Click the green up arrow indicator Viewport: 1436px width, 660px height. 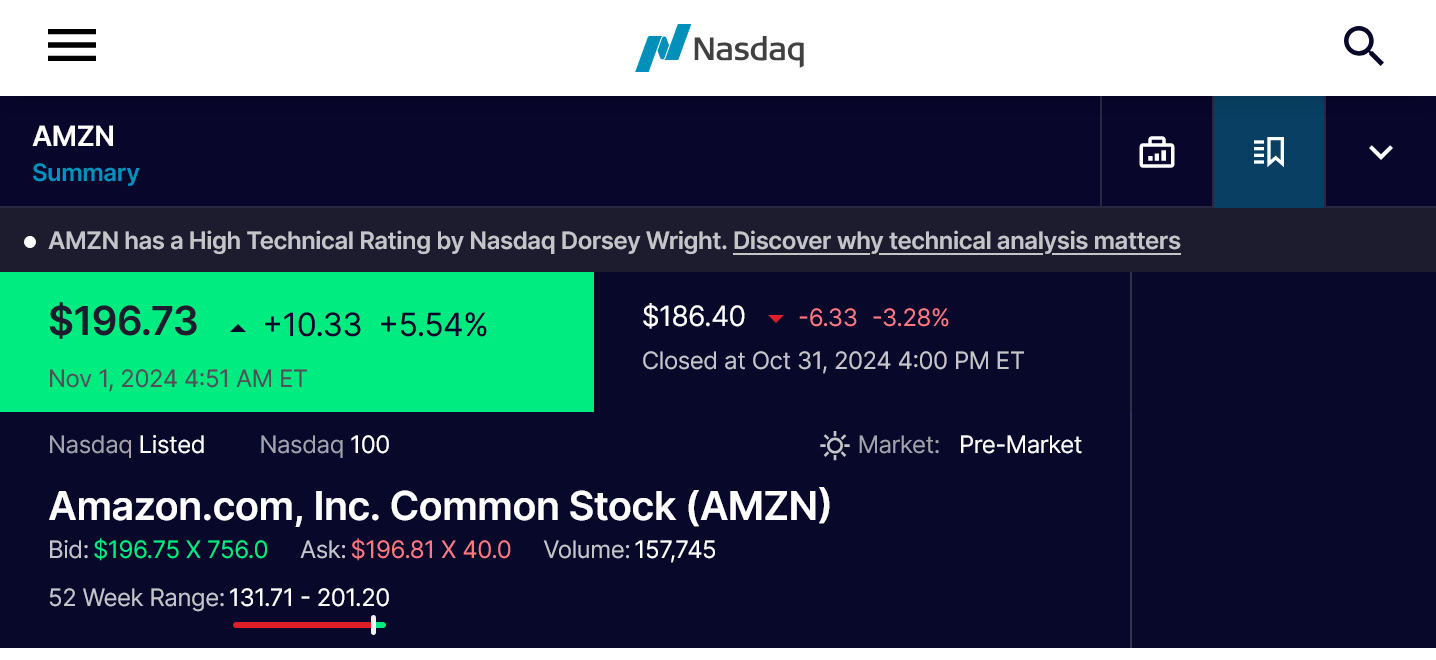point(237,327)
